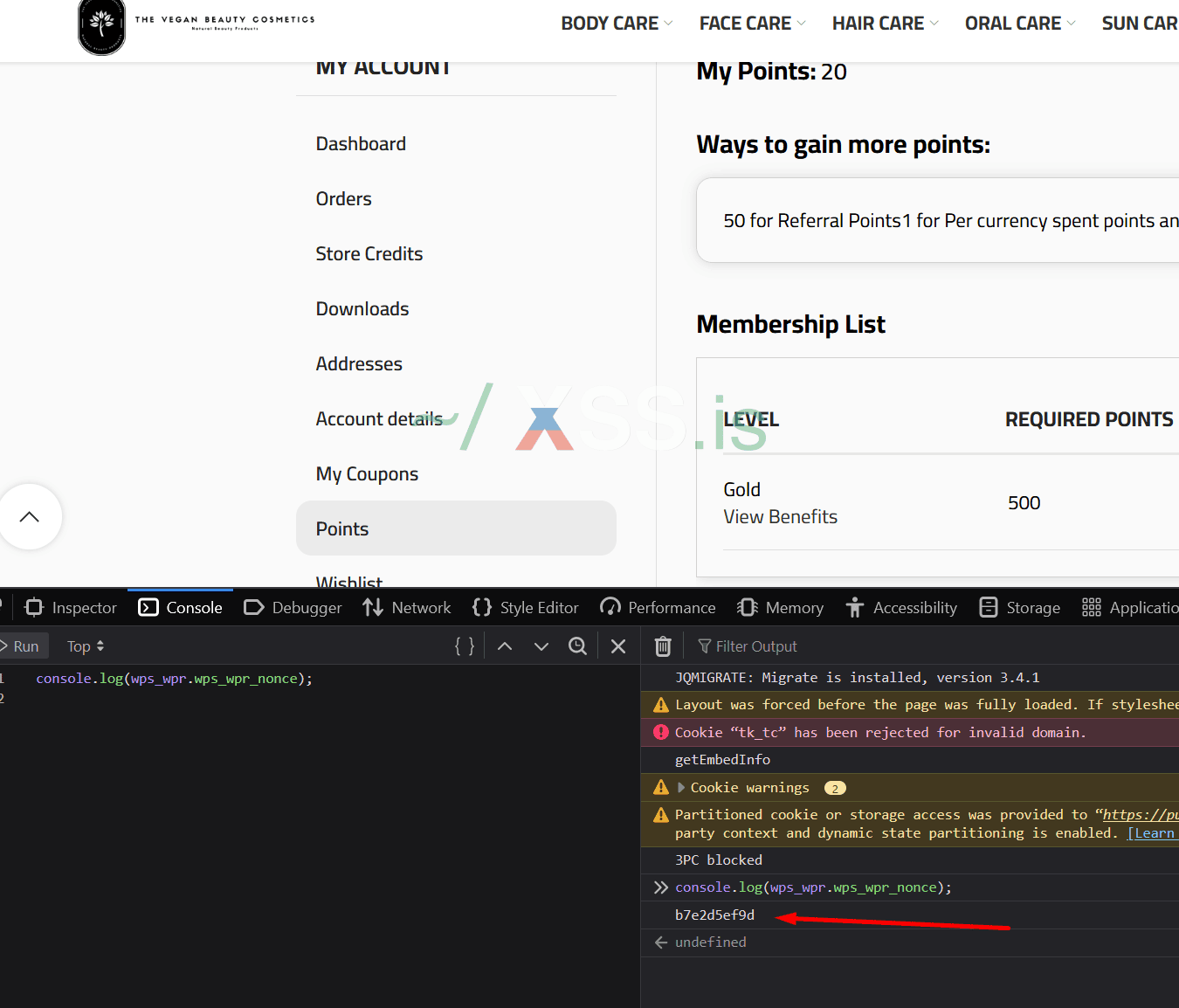This screenshot has width=1179, height=1008.
Task: Open the Store Credits account link
Action: tap(369, 254)
